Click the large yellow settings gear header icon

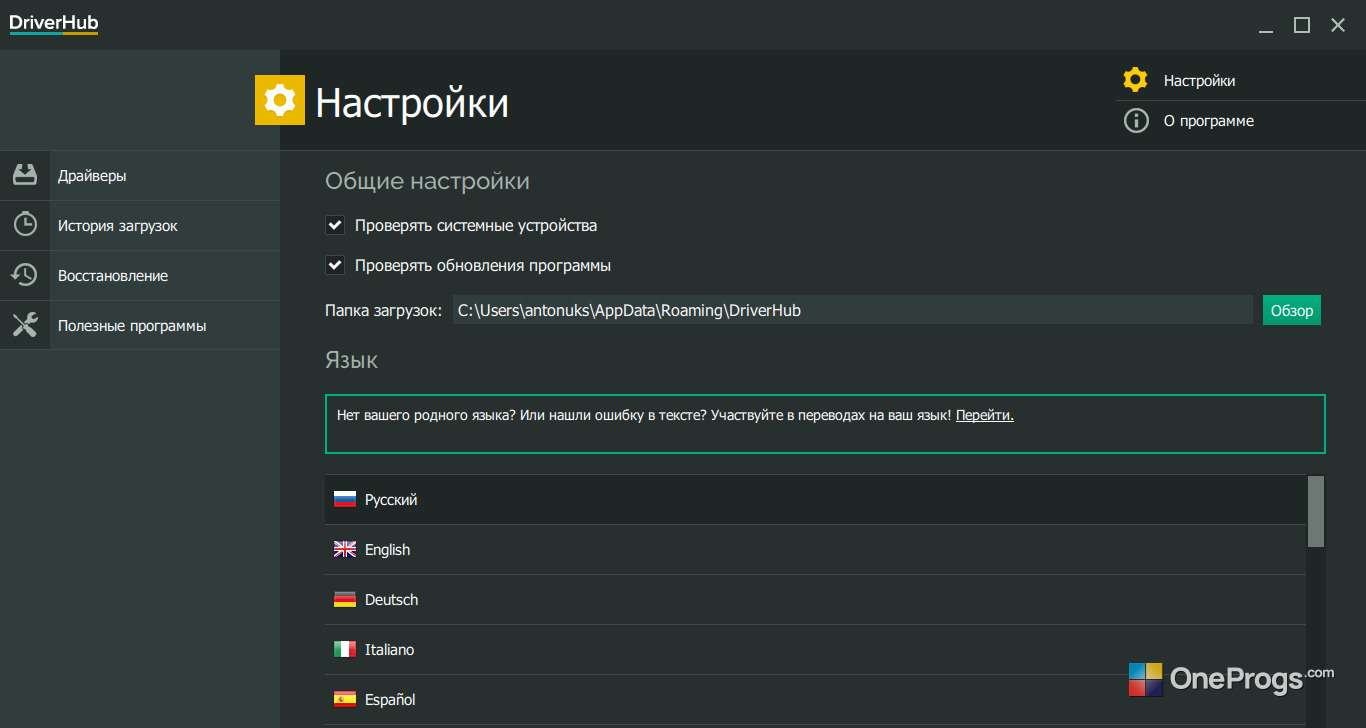280,100
